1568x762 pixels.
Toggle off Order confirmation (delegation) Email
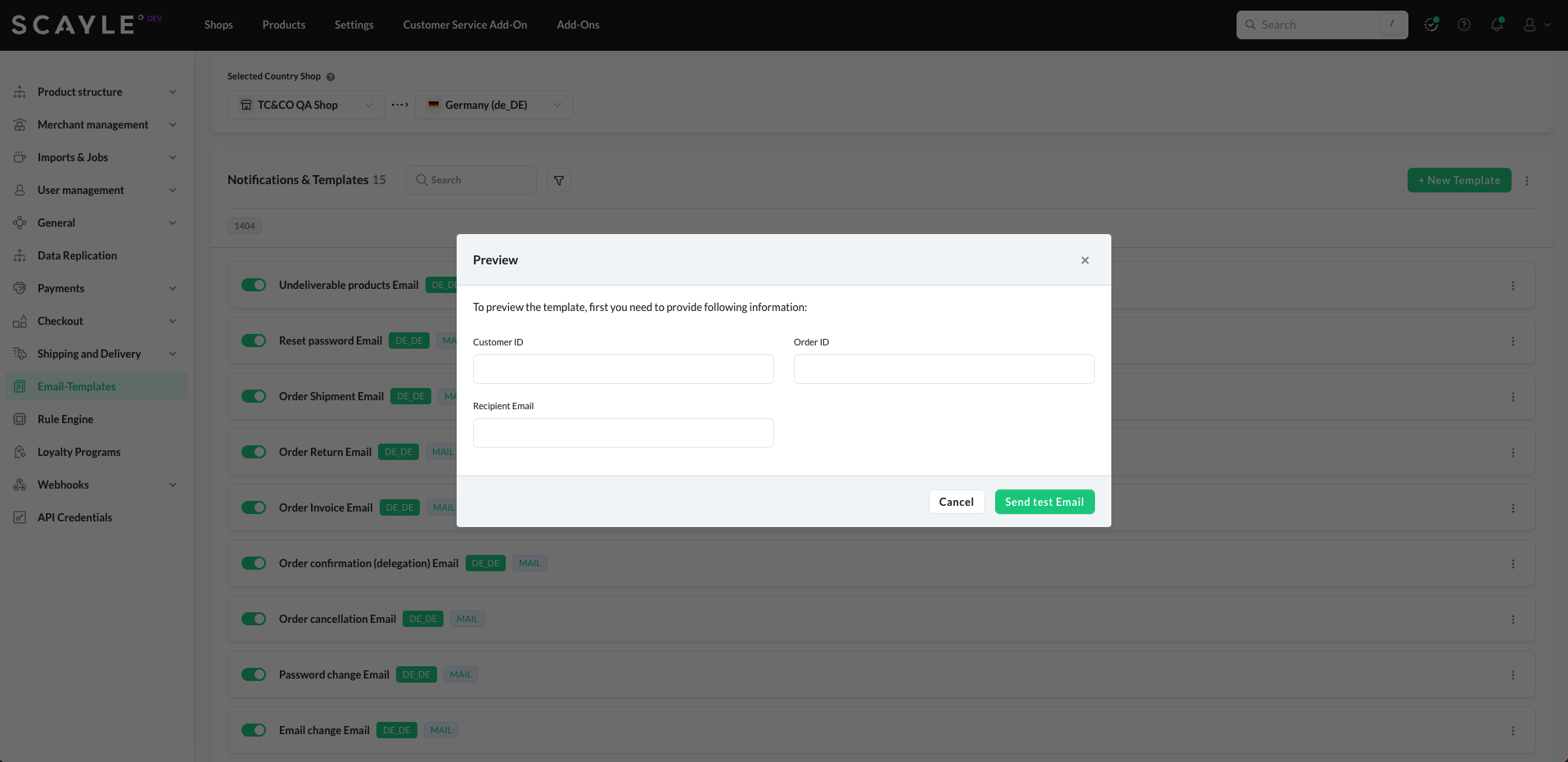(x=254, y=563)
